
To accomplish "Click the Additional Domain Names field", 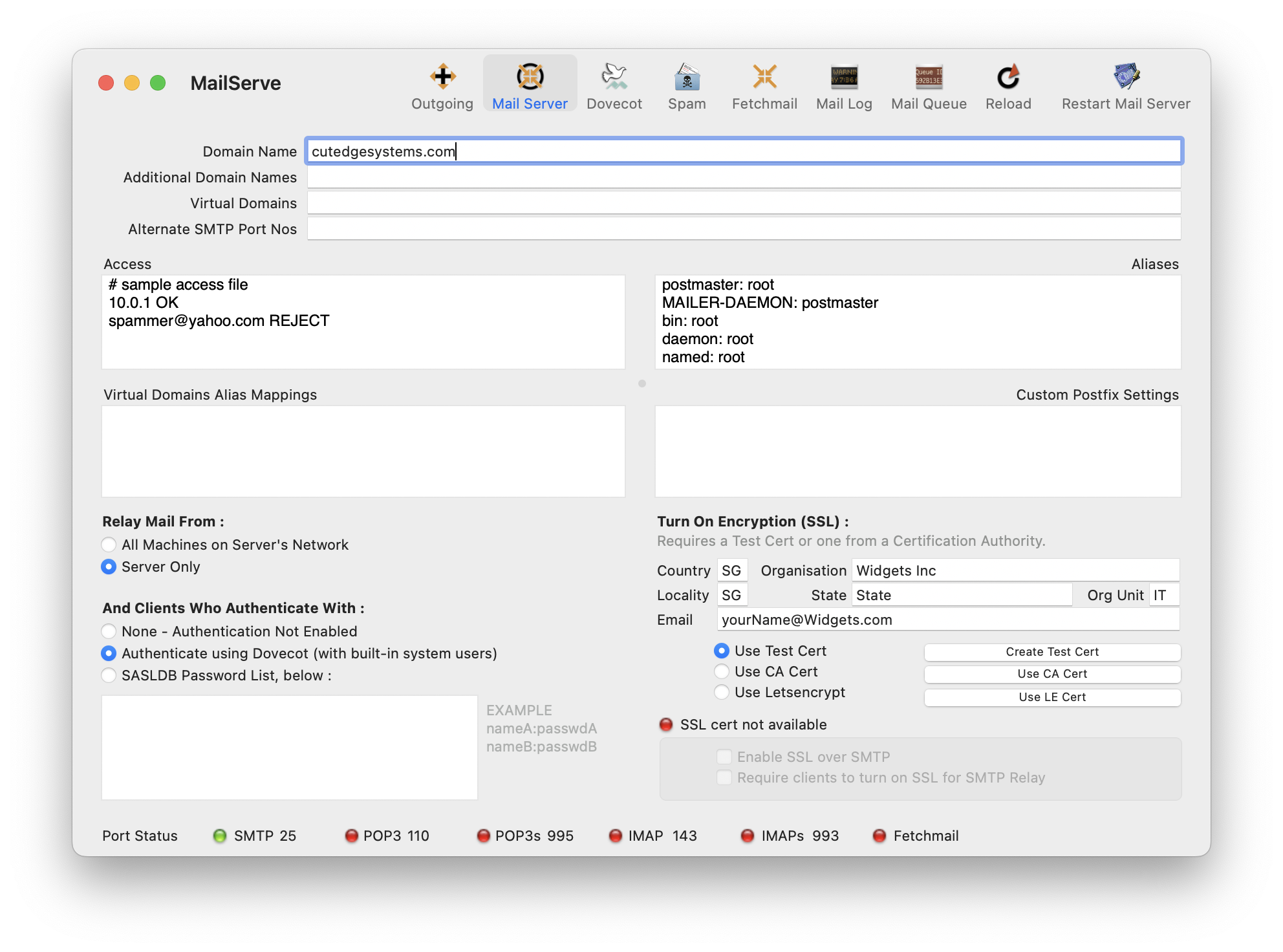I will (744, 177).
